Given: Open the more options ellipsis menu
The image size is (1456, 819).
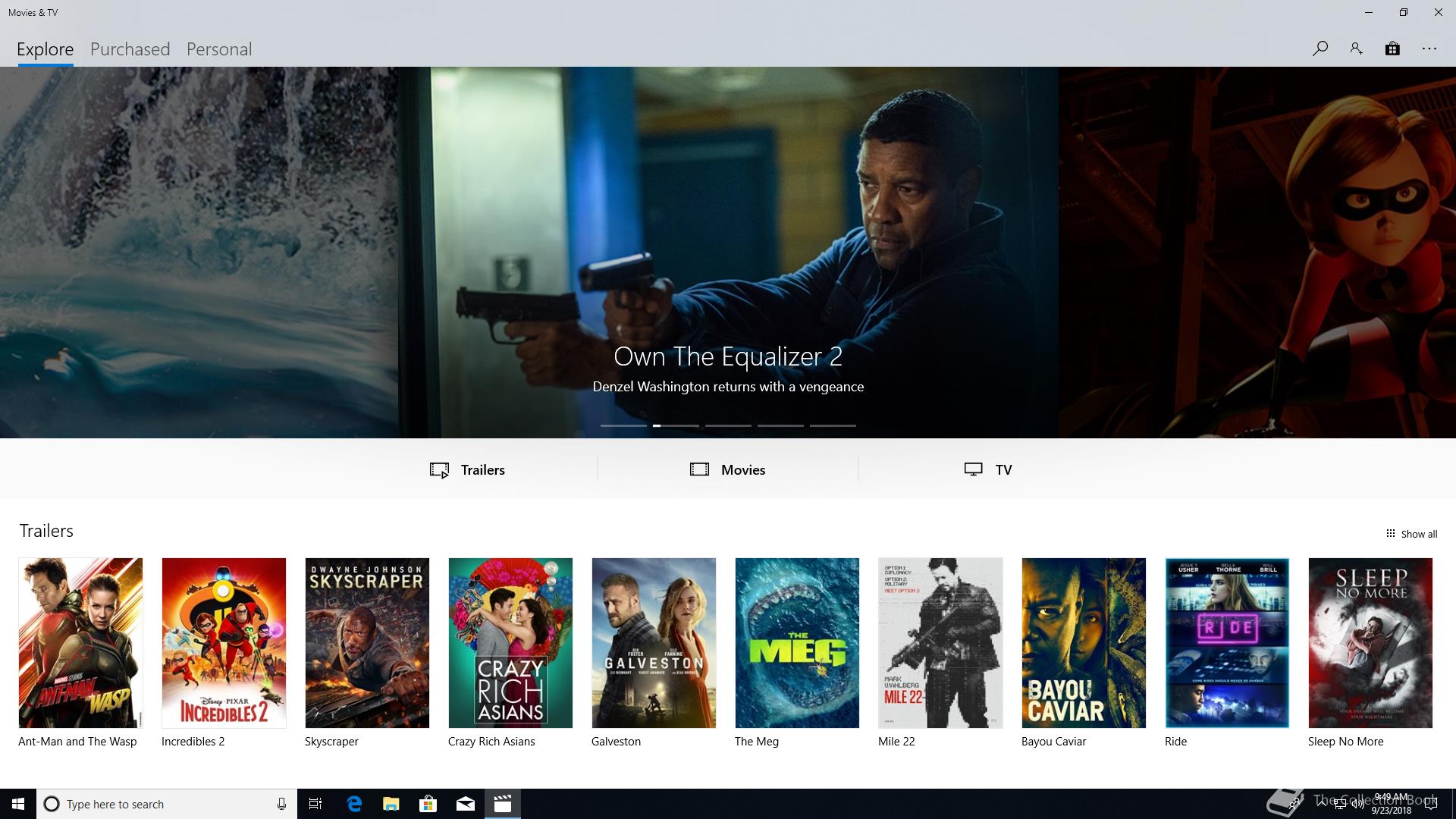Looking at the screenshot, I should 1429,49.
